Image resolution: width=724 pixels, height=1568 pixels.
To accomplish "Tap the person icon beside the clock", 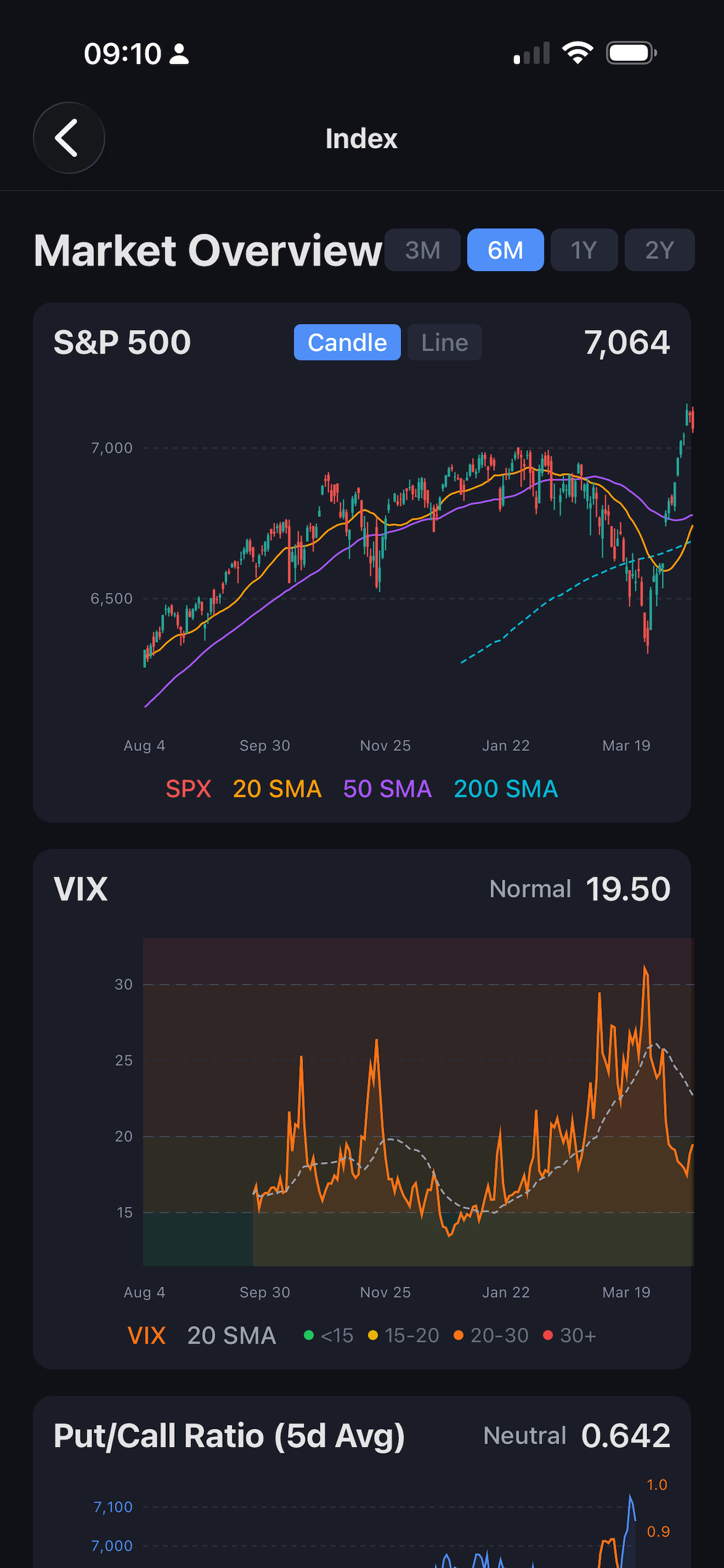I will (179, 54).
